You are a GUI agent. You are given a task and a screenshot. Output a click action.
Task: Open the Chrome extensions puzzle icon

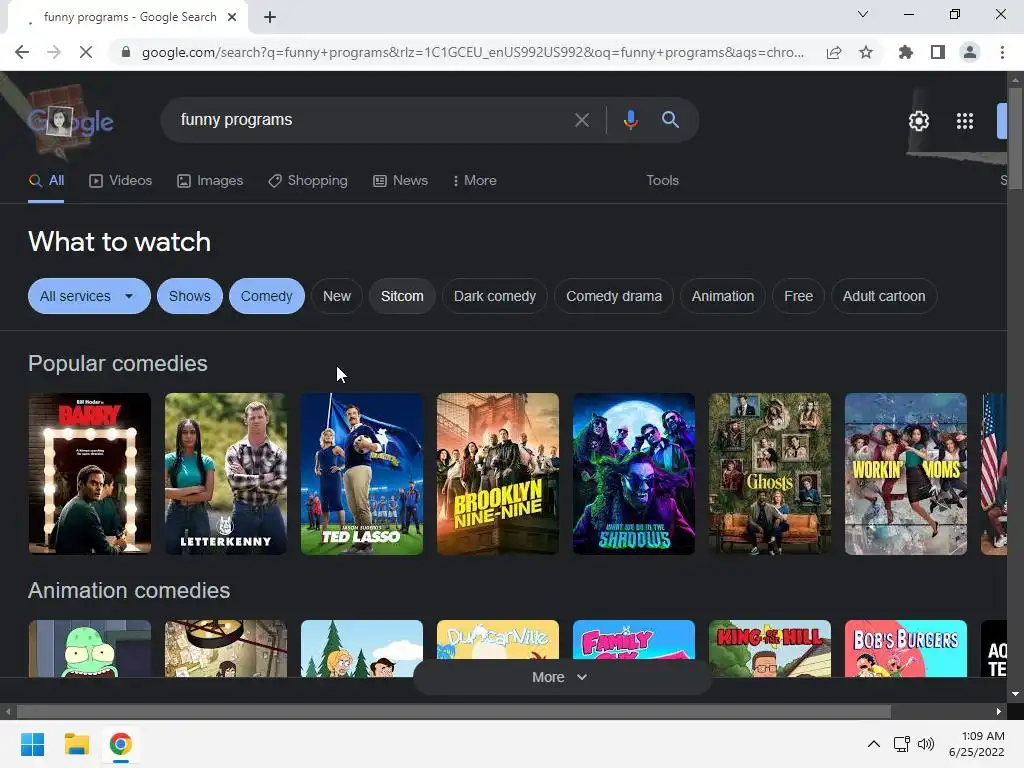[x=906, y=52]
